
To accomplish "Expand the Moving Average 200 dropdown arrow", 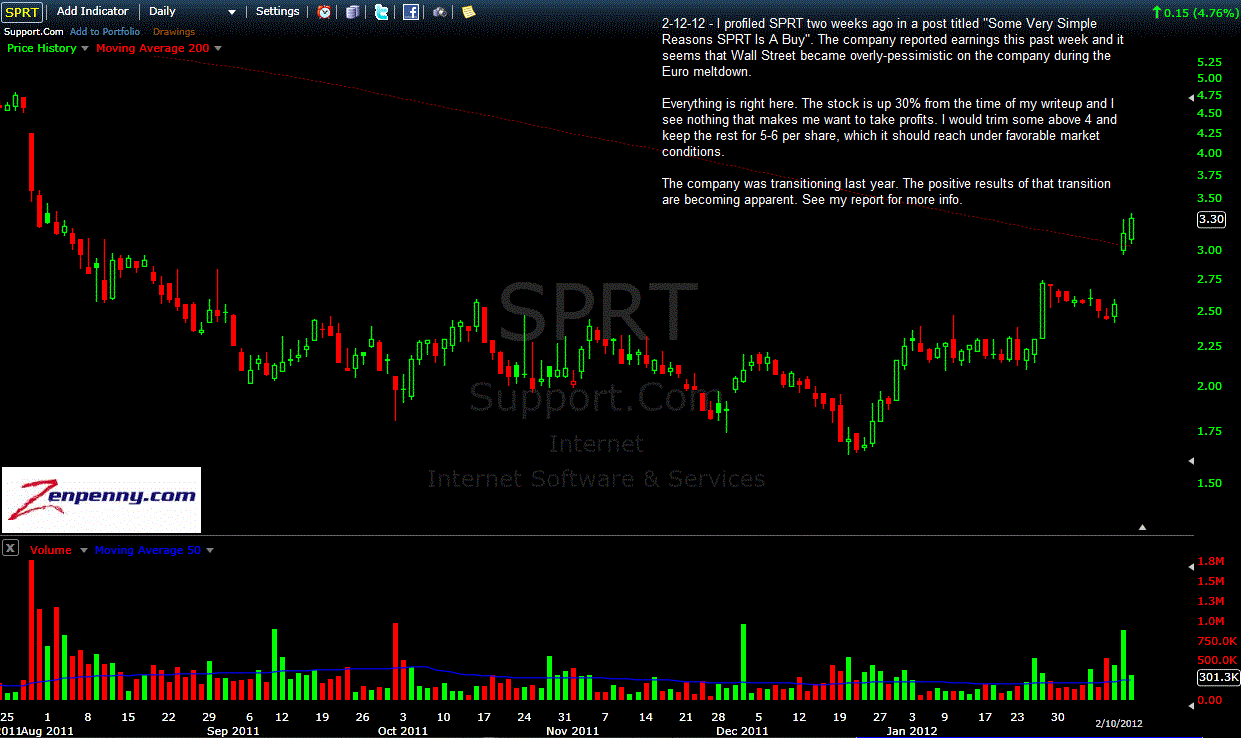I will 218,49.
